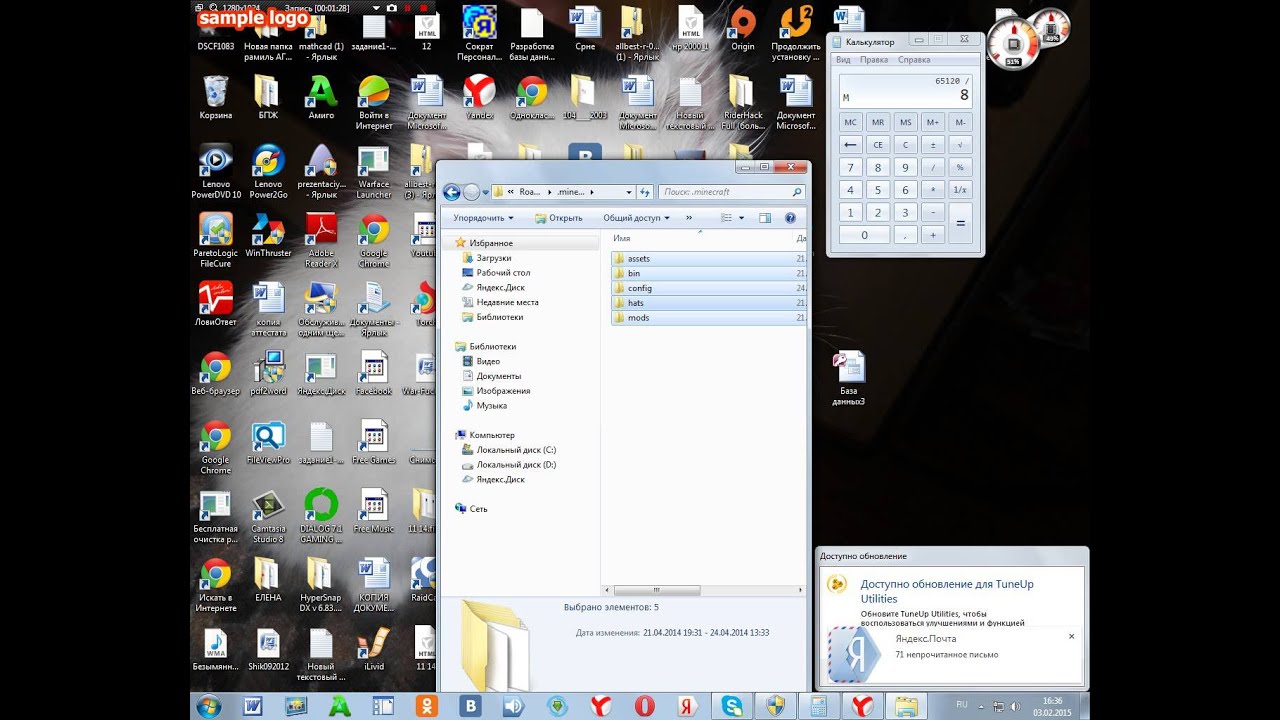Select the Warface Launcher desktop icon
The height and width of the screenshot is (720, 1280).
coord(374,172)
